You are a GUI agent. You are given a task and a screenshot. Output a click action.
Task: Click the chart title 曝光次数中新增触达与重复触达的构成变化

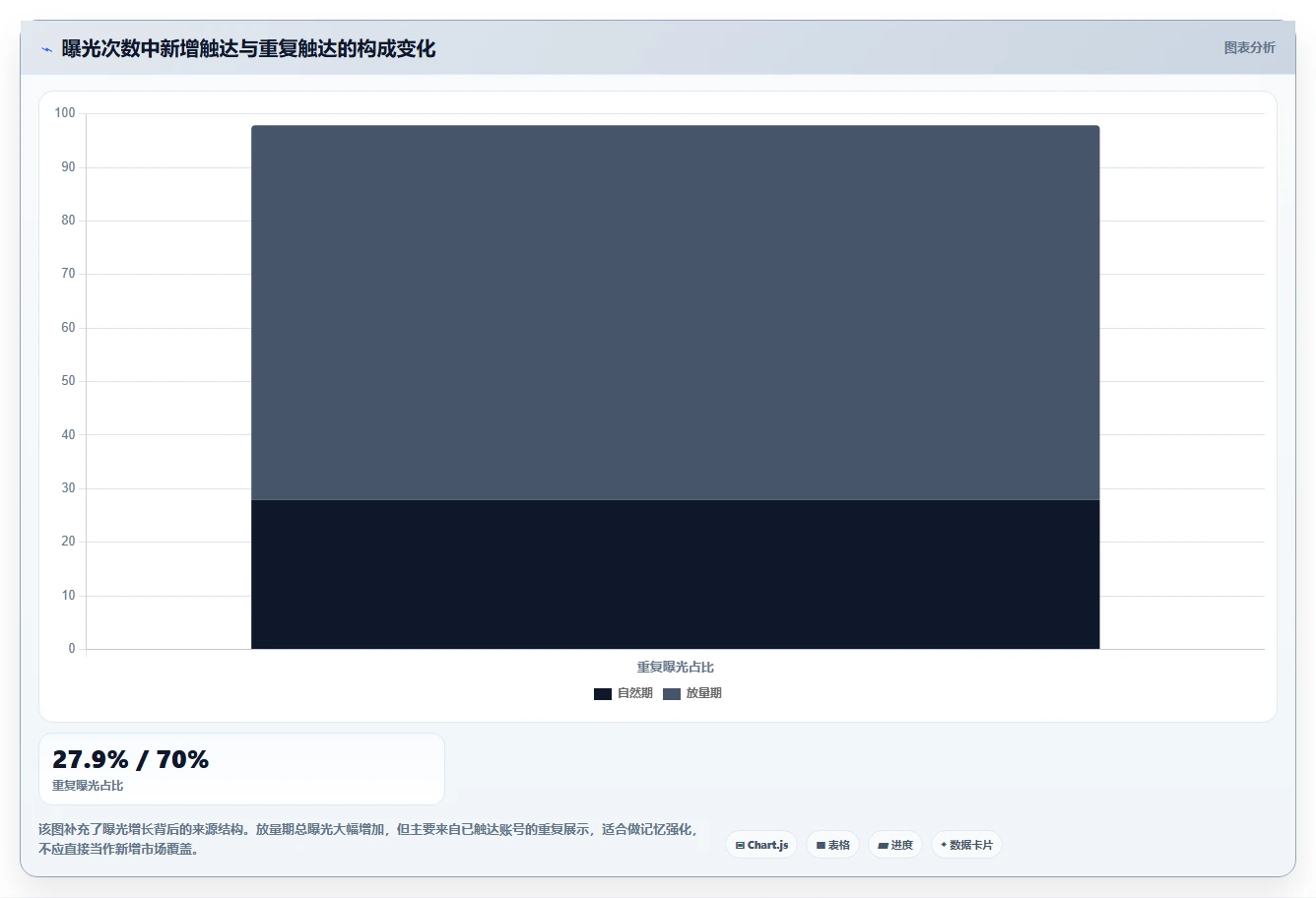[x=248, y=49]
